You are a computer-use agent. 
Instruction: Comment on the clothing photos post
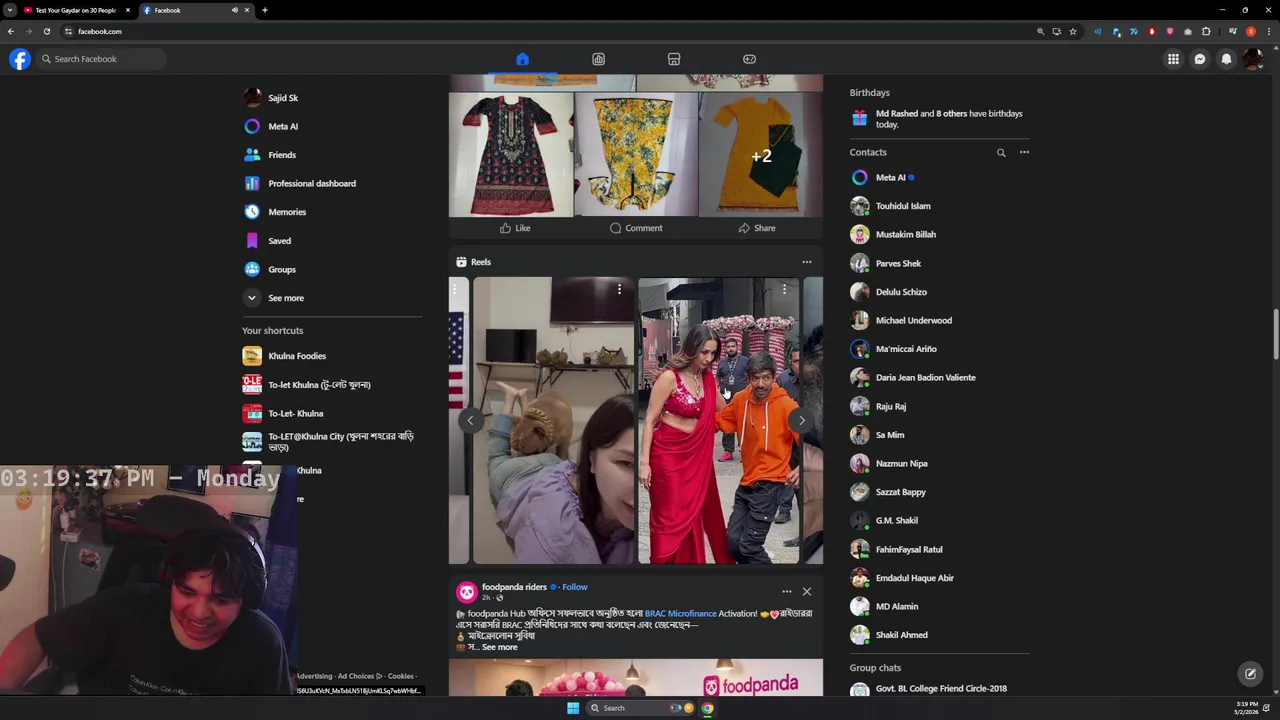pyautogui.click(x=636, y=228)
